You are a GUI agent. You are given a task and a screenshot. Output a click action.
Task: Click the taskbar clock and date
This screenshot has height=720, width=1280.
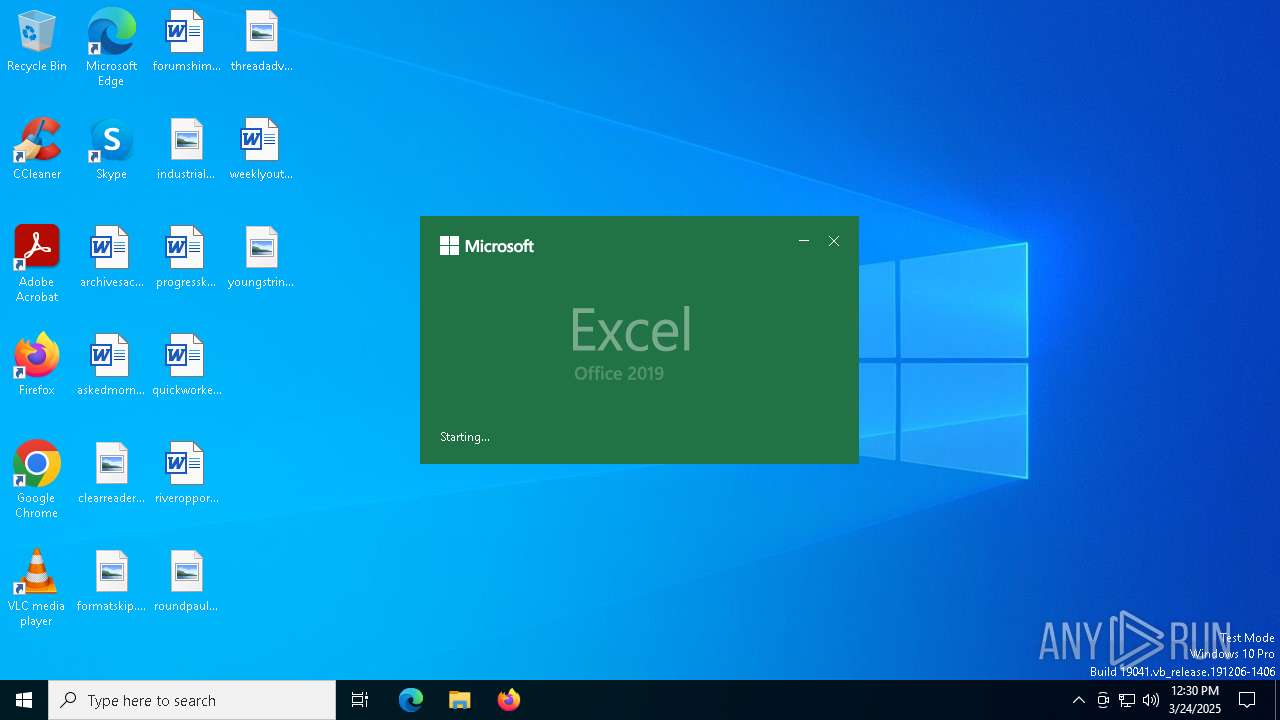coord(1195,700)
